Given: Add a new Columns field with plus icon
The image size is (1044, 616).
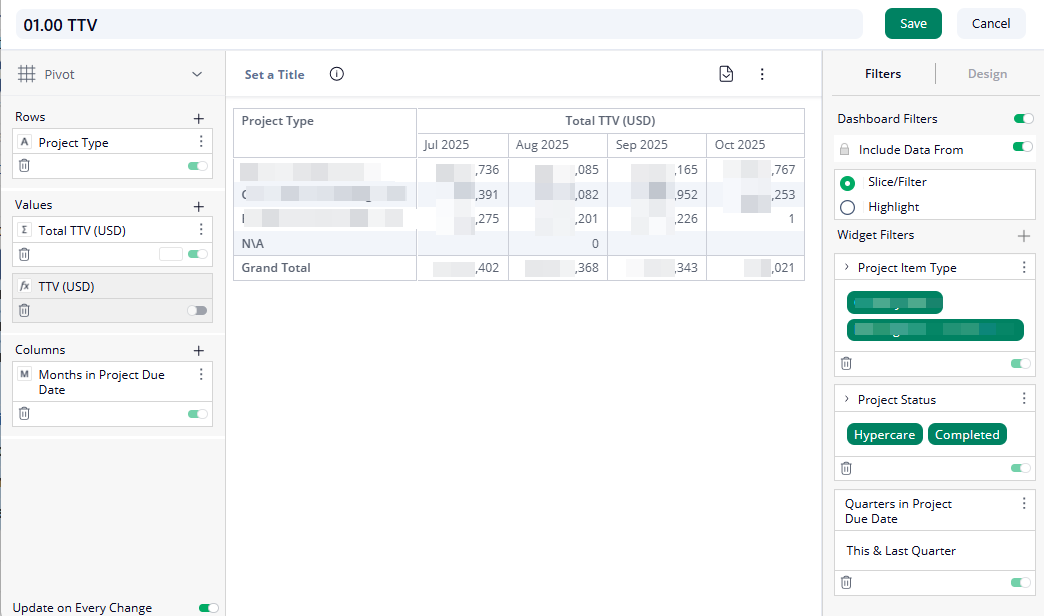Looking at the screenshot, I should (198, 351).
